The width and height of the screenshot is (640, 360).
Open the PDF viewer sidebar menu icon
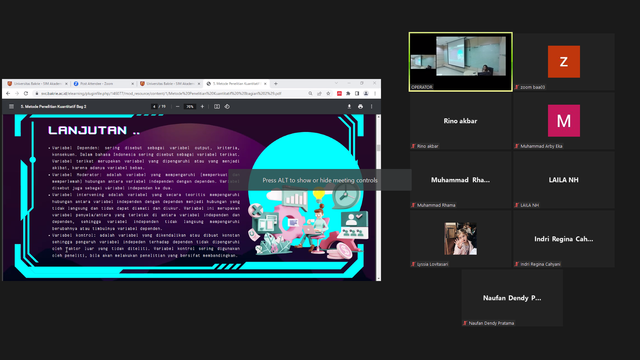[x=11, y=107]
